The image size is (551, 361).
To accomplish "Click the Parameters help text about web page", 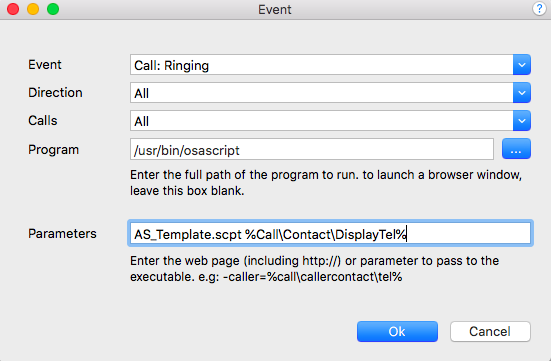I will coord(315,269).
